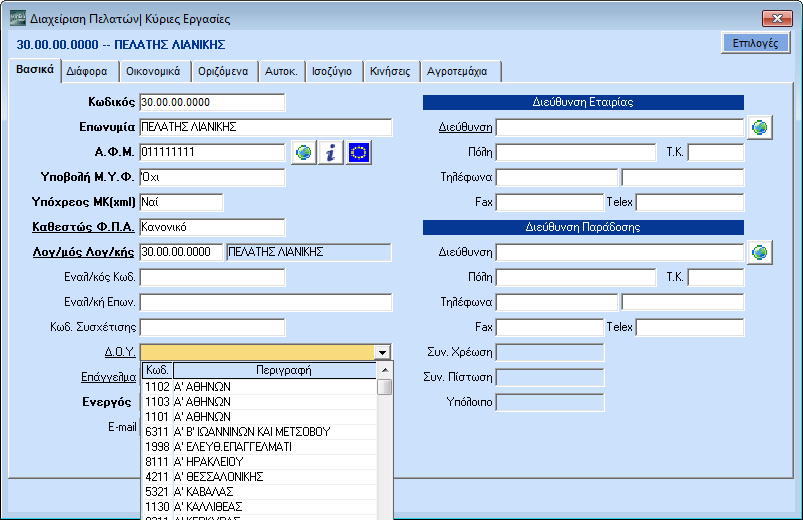Click the underlined Διεύθυνση label of company address

[x=465, y=127]
